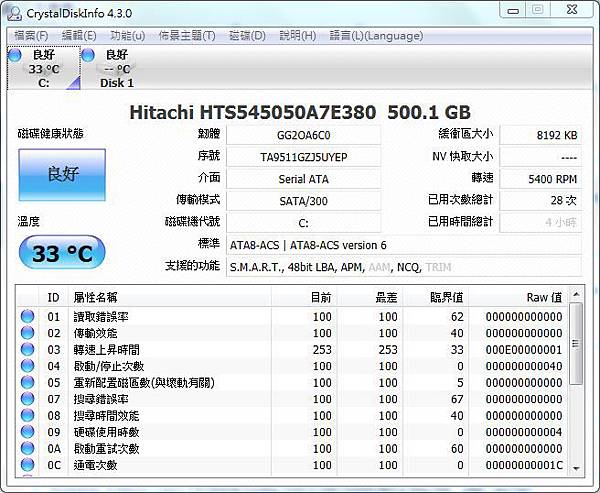Select the 硬碟使用時數 attribute row
This screenshot has height=493, width=600.
click(292, 432)
